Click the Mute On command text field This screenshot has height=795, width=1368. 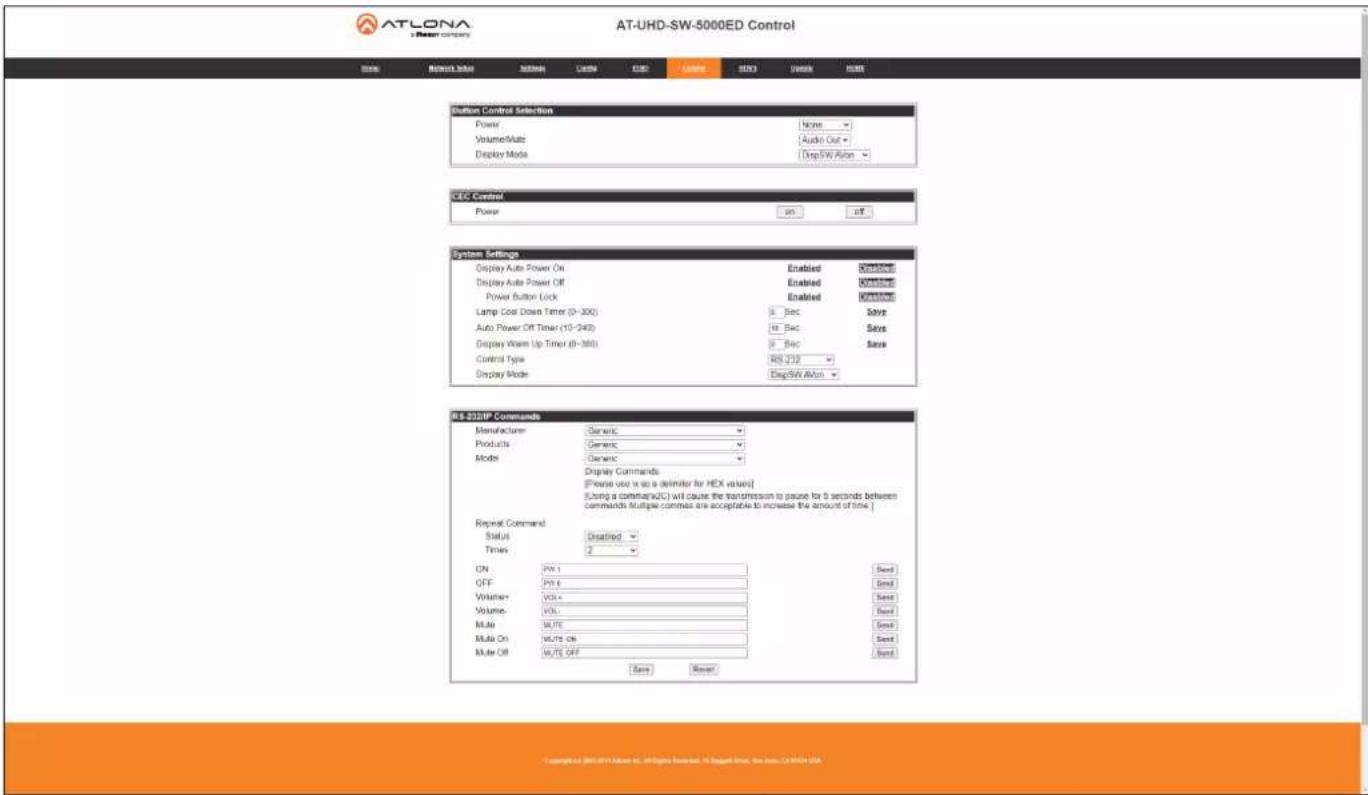(644, 638)
